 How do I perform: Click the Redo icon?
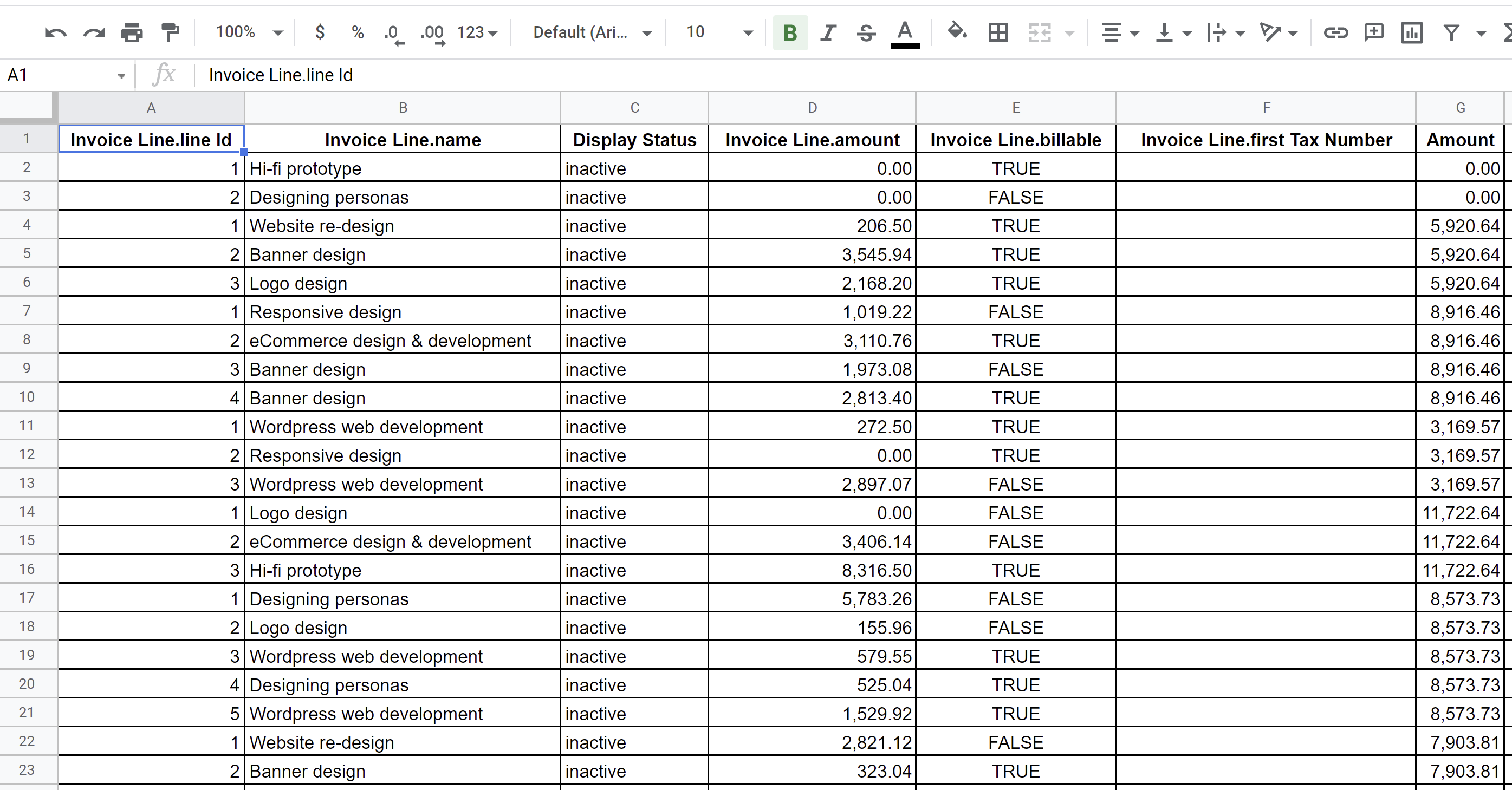tap(94, 33)
